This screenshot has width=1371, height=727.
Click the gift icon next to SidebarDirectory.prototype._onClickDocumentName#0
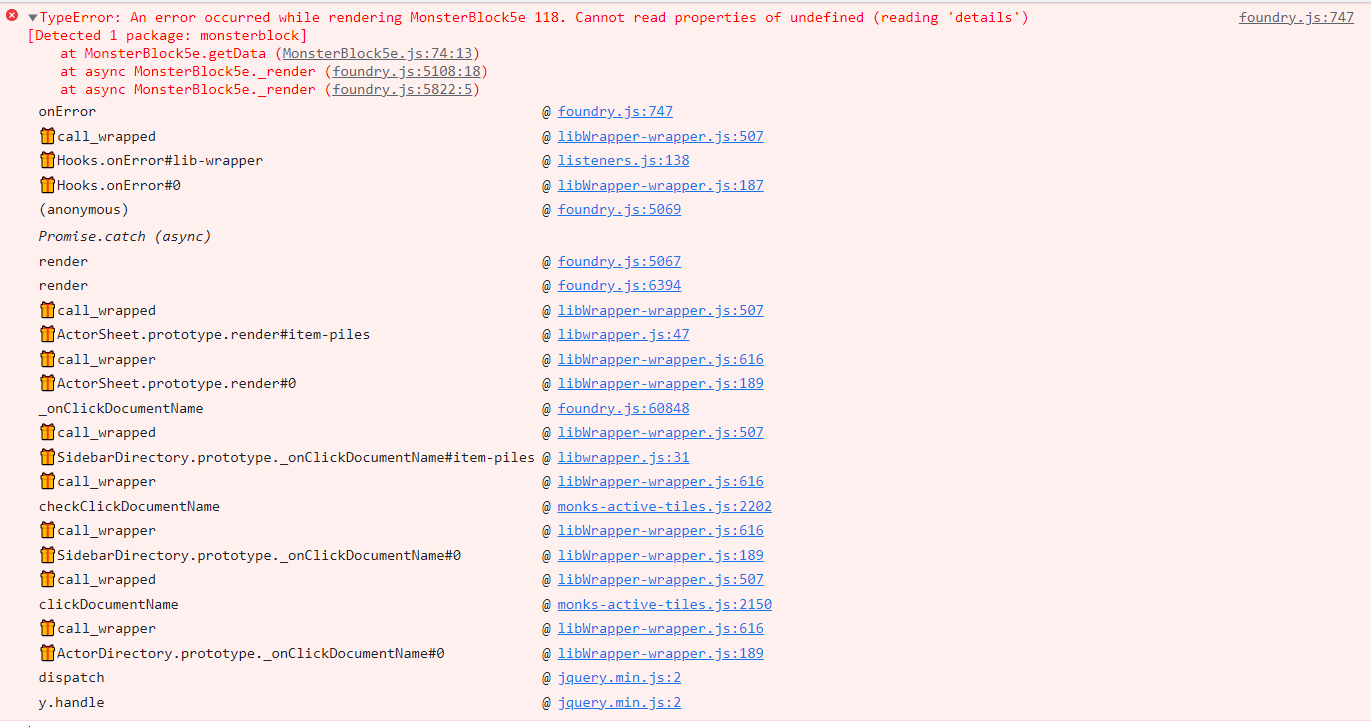[47, 555]
